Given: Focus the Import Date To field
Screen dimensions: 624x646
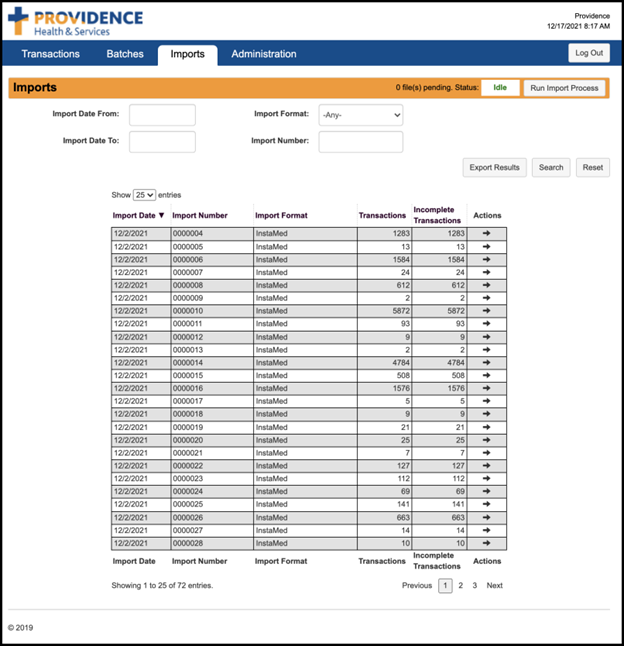Looking at the screenshot, I should [x=162, y=142].
